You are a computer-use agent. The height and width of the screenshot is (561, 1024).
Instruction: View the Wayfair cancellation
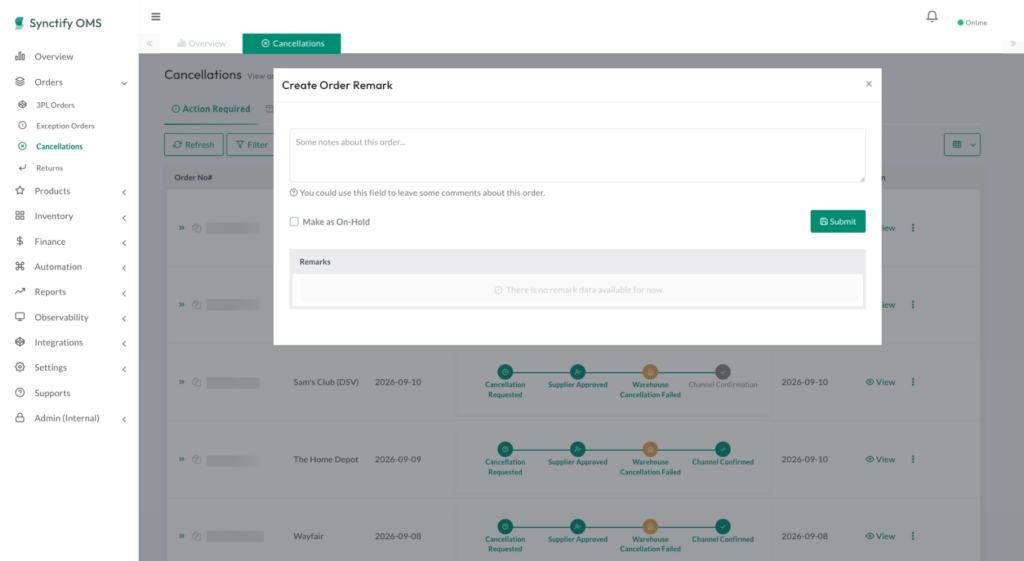pos(880,536)
